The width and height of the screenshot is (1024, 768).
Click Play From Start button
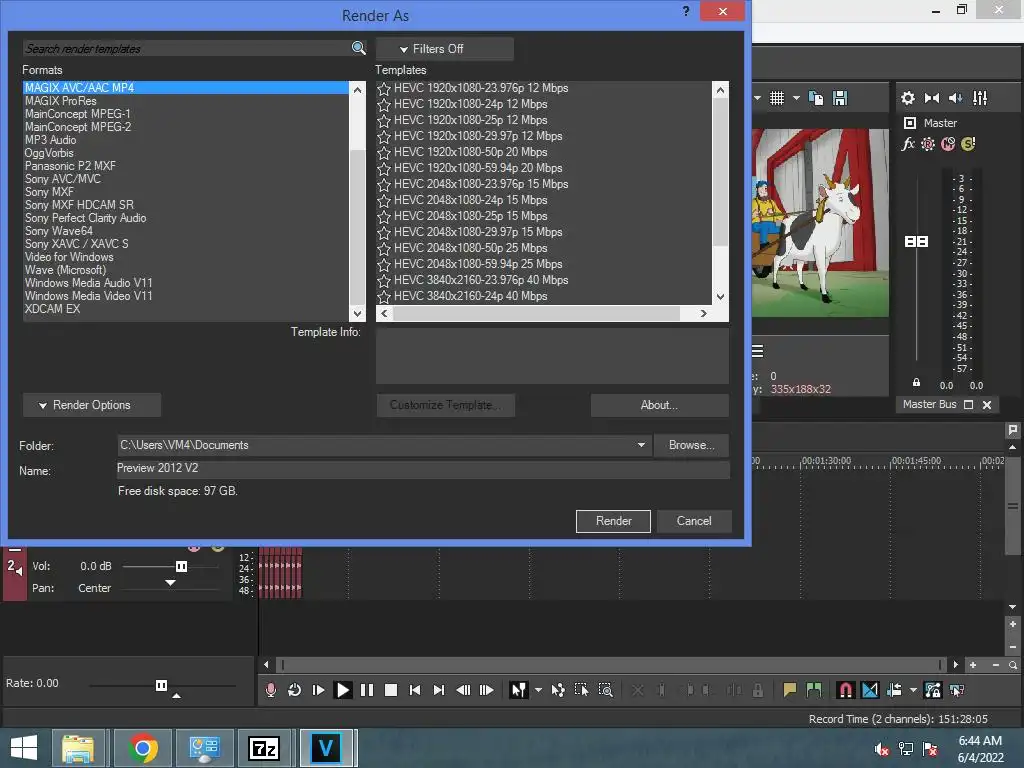pyautogui.click(x=318, y=690)
